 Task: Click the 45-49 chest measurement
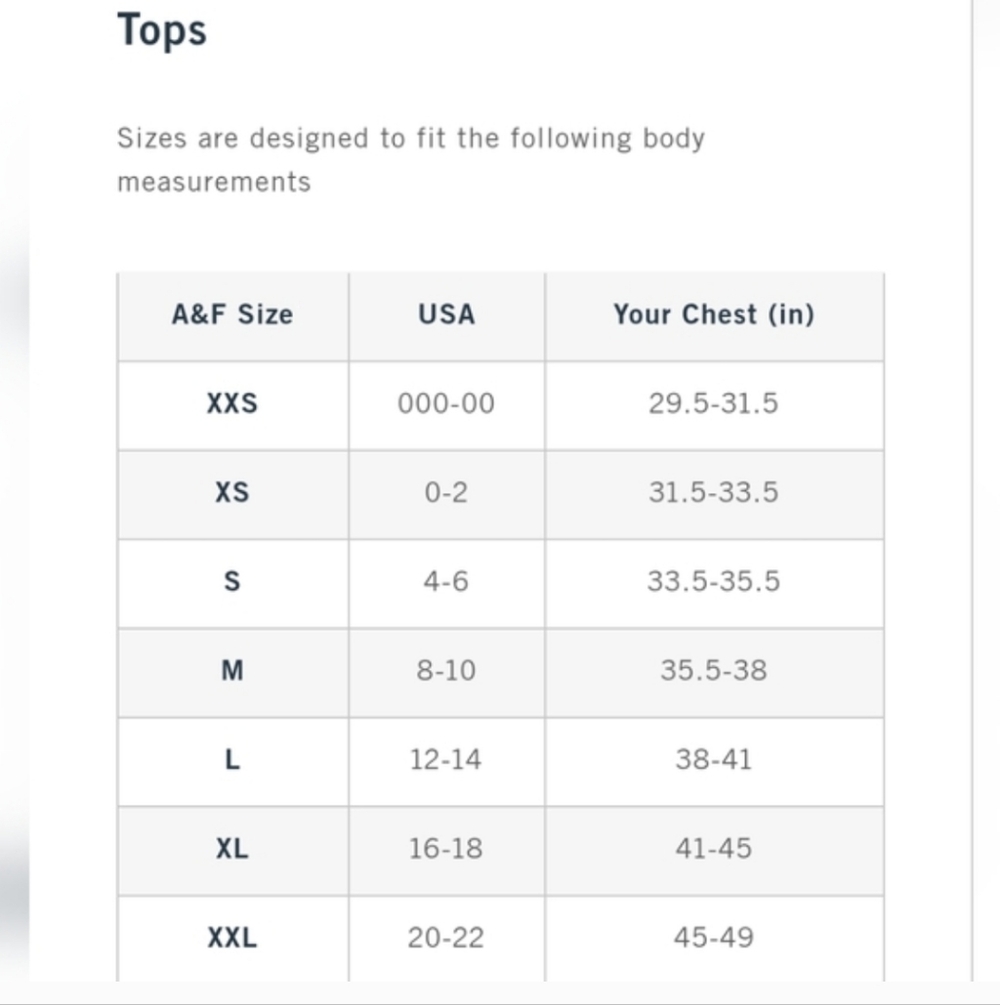pyautogui.click(x=713, y=938)
